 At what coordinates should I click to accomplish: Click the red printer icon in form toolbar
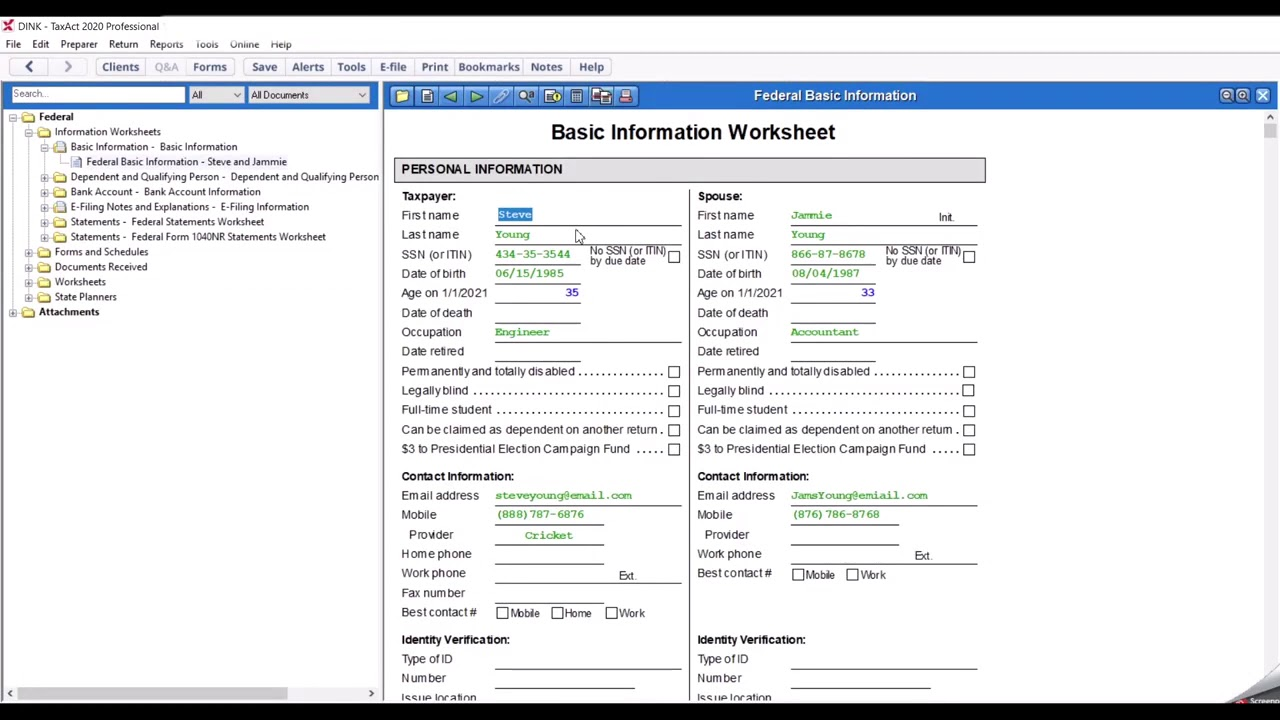[626, 96]
